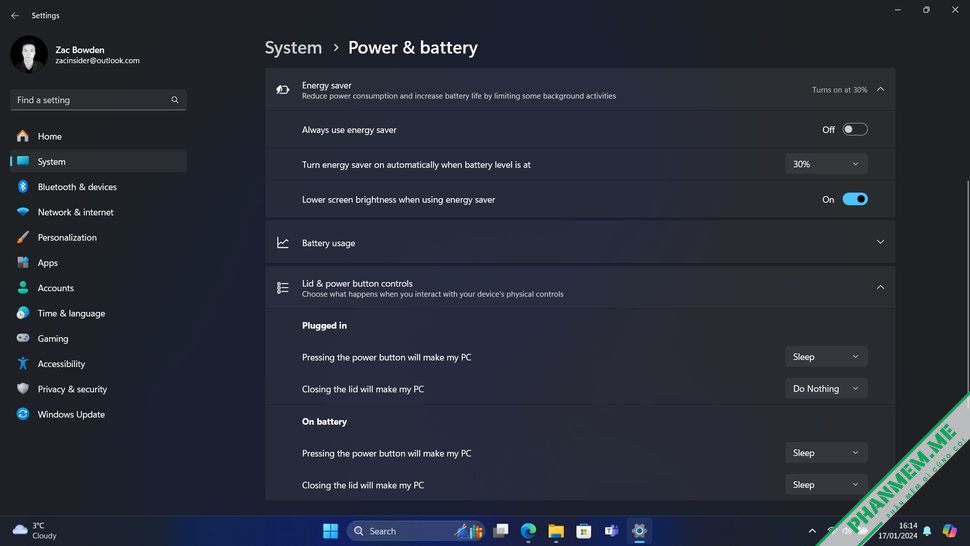Click the Lid & power button list icon
This screenshot has height=546, width=970.
click(283, 288)
